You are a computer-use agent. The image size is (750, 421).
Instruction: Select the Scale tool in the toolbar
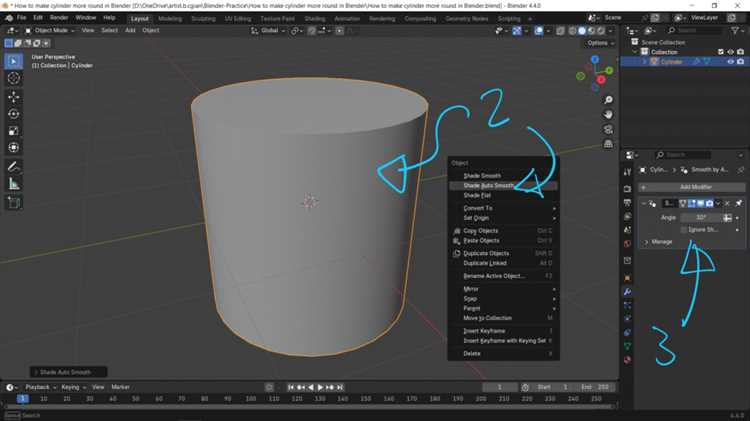point(13,131)
